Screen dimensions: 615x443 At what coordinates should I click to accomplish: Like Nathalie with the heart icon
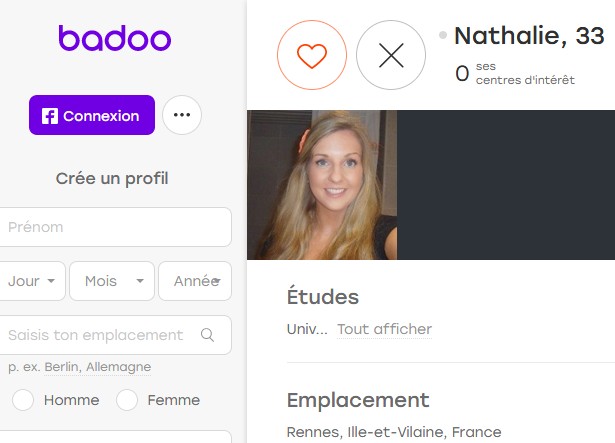[312, 55]
